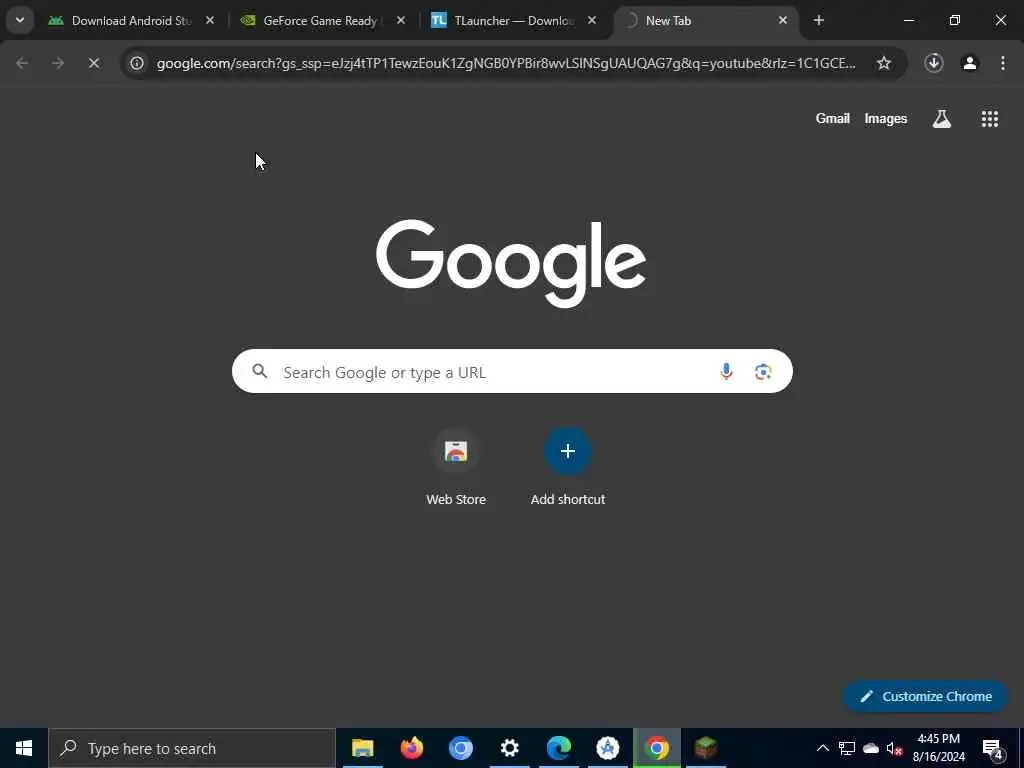This screenshot has width=1024, height=768.
Task: Open Settings gear in the taskbar
Action: pos(509,748)
